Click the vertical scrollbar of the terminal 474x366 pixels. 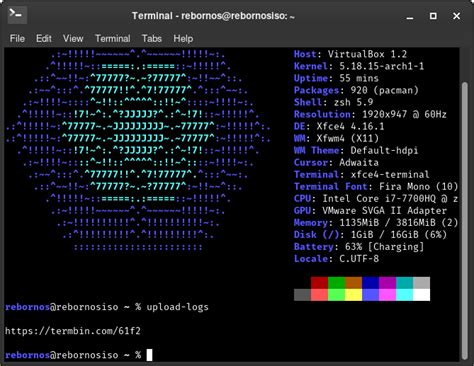coord(465,220)
